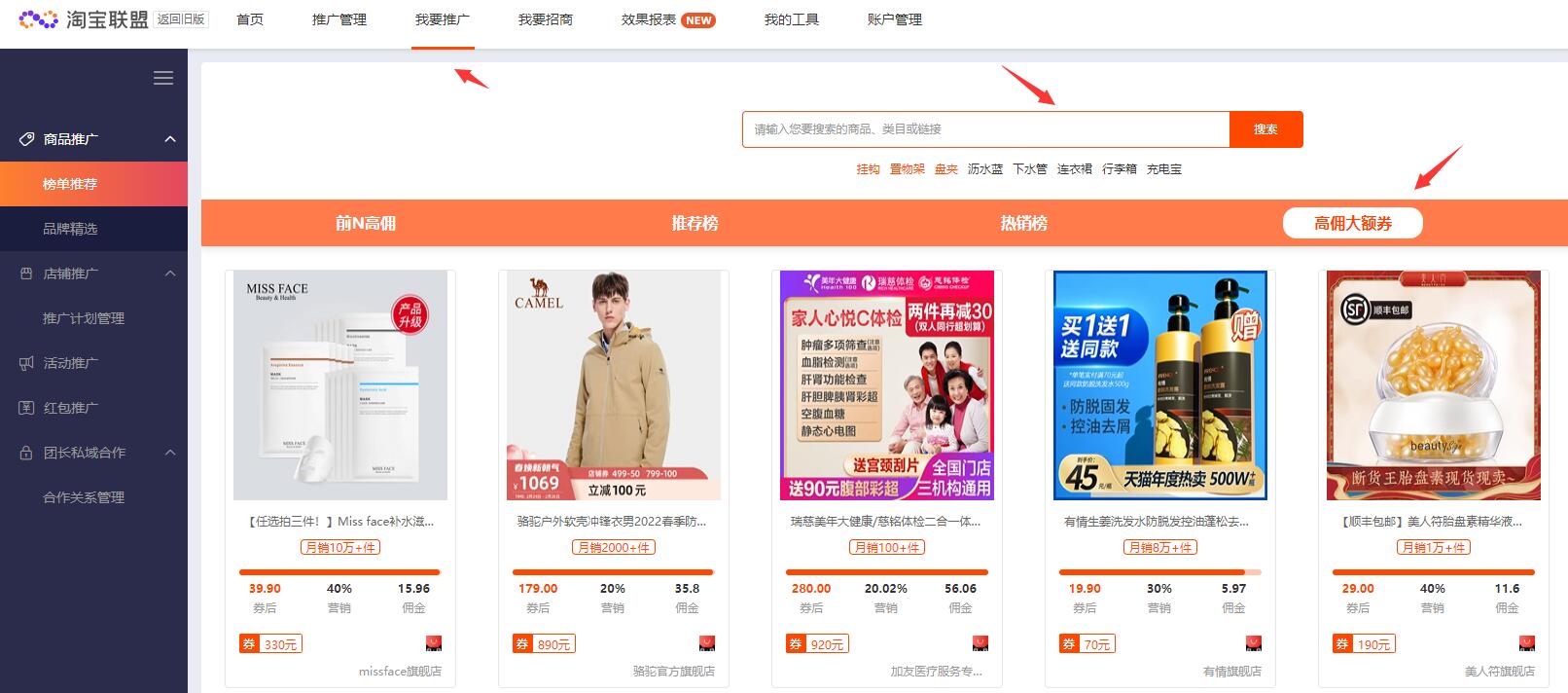Click the 券 920元 coupon tag

(817, 644)
